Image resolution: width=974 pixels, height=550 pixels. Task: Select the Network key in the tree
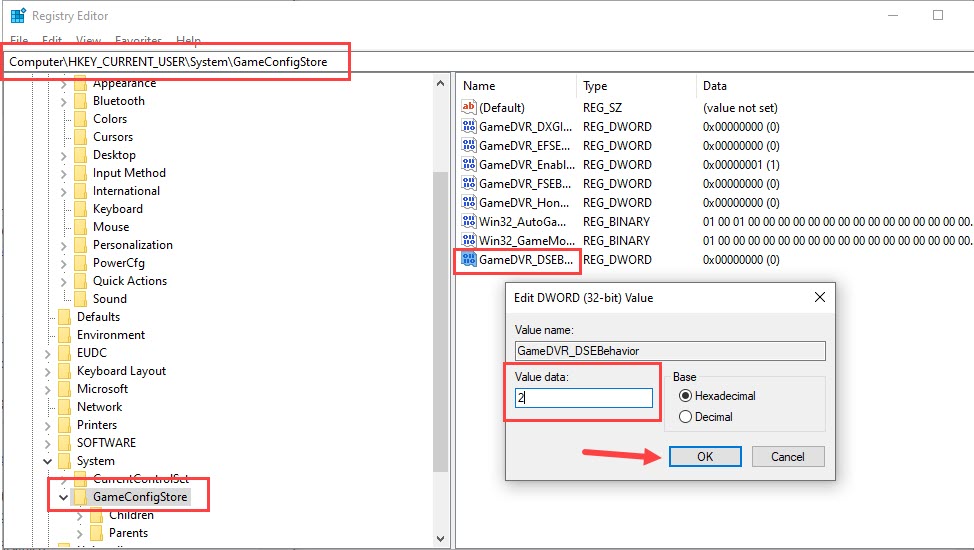(99, 407)
